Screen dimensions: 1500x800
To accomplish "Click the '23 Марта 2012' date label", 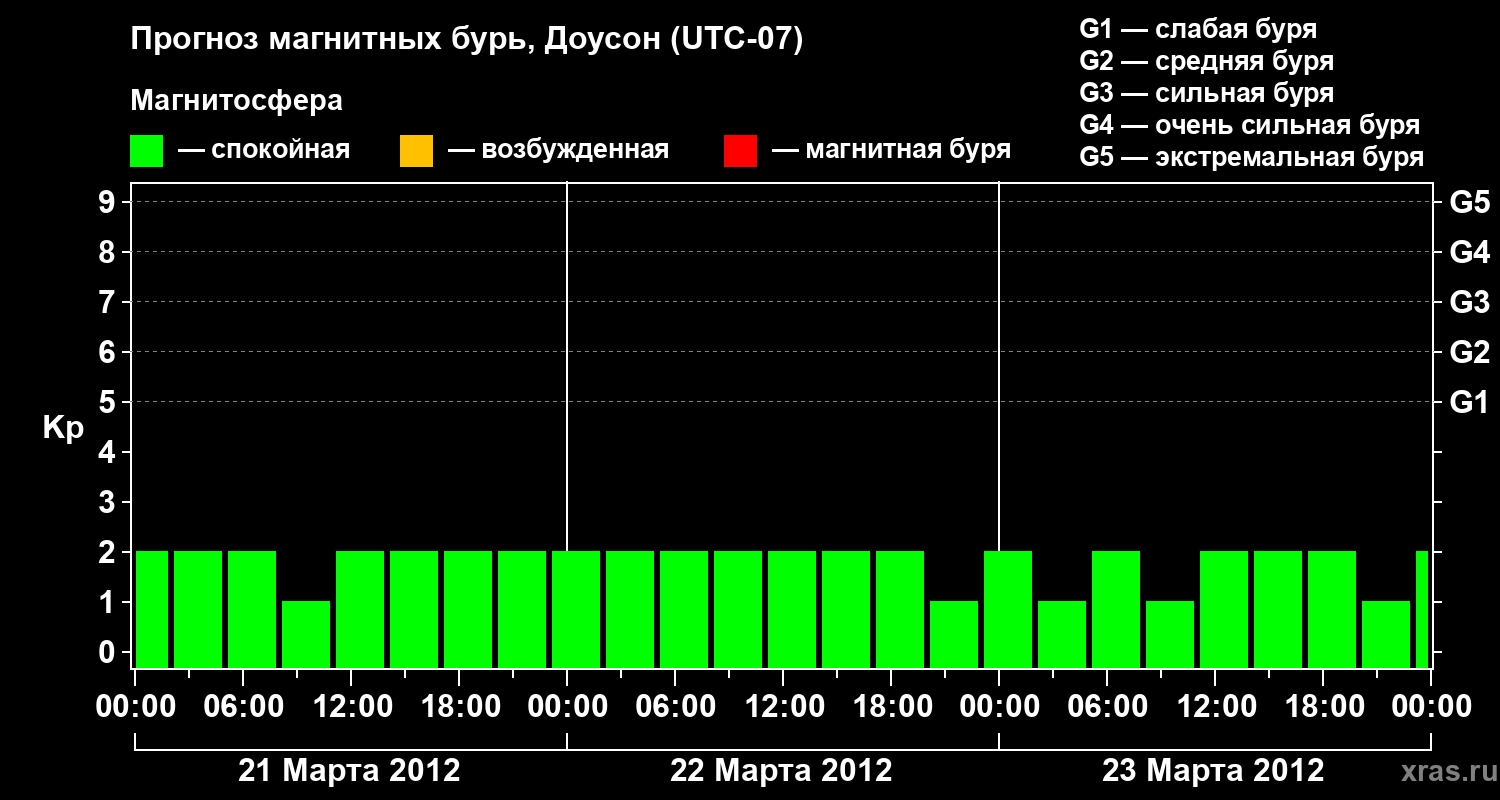I will click(x=1213, y=770).
